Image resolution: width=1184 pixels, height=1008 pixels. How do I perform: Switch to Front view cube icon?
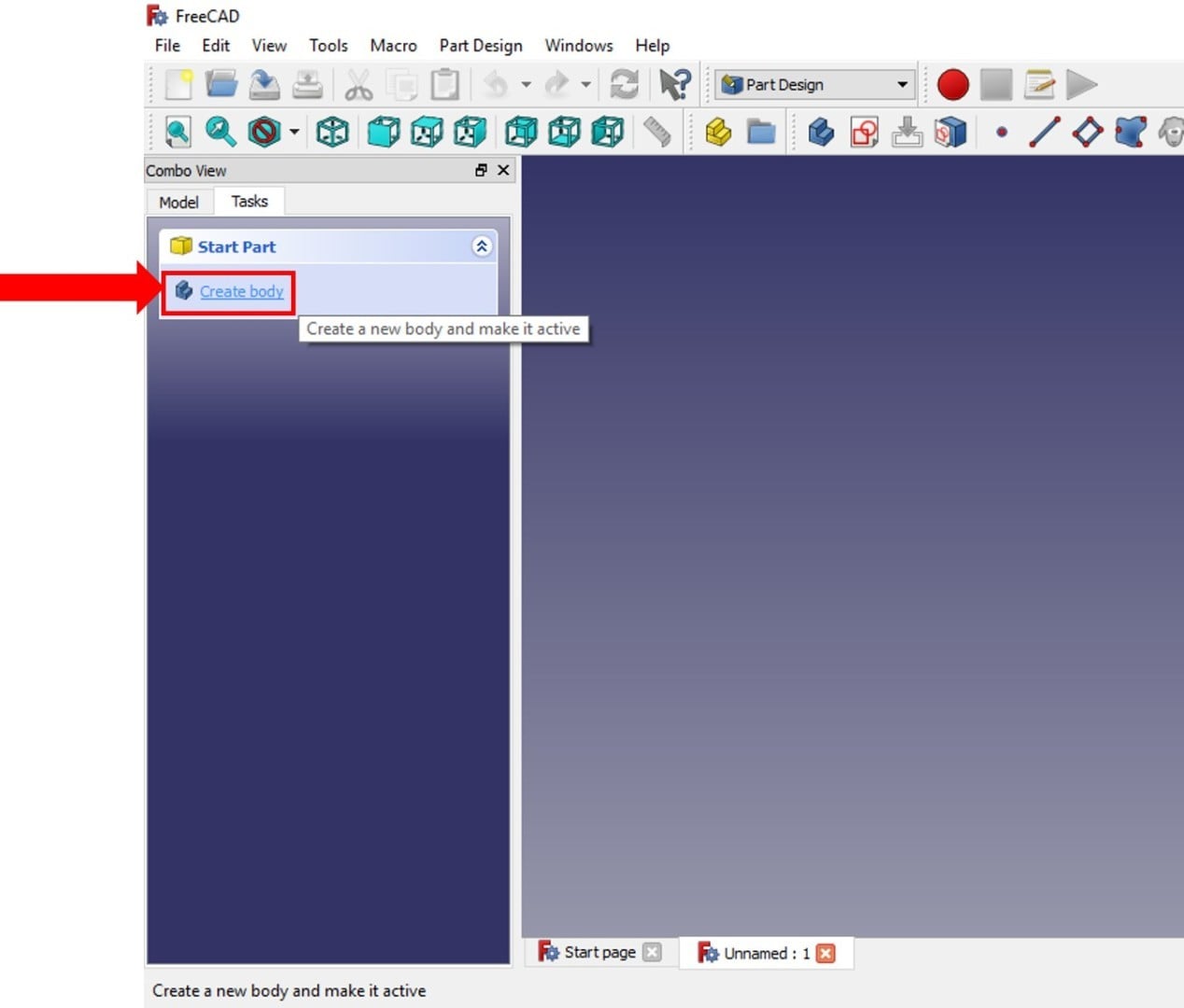tap(383, 132)
